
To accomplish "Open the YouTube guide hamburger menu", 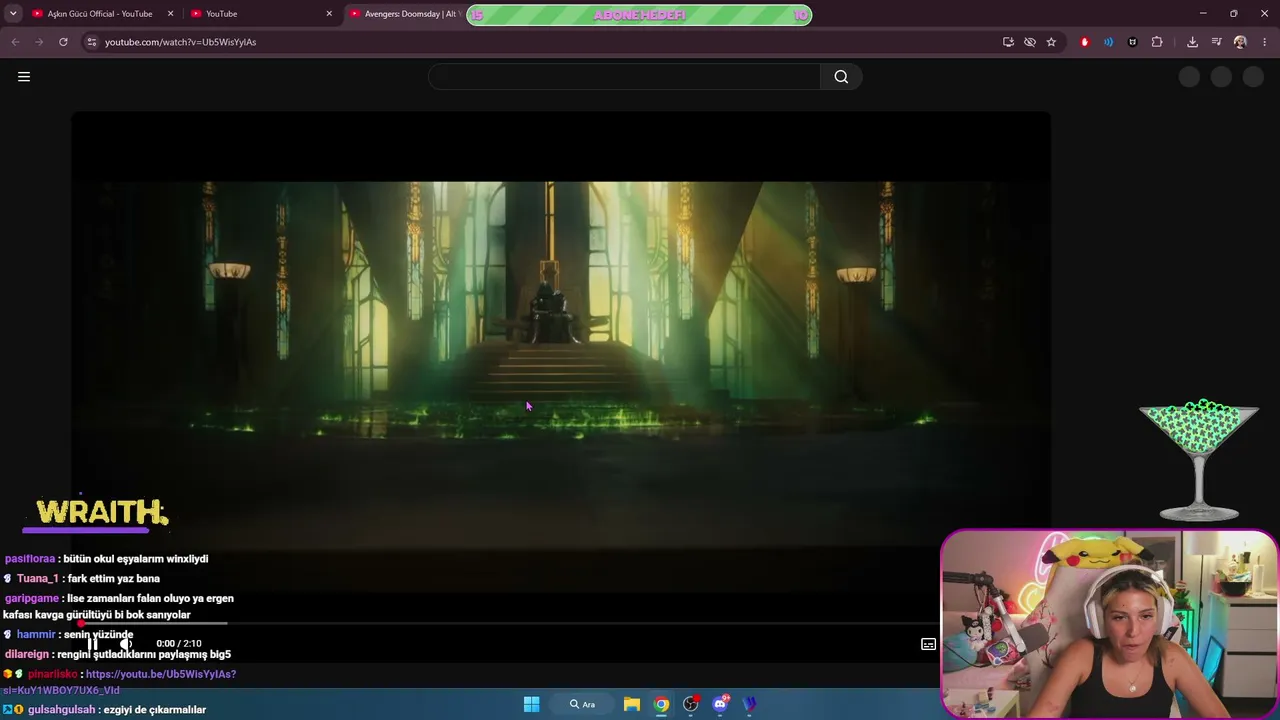I will pos(24,77).
